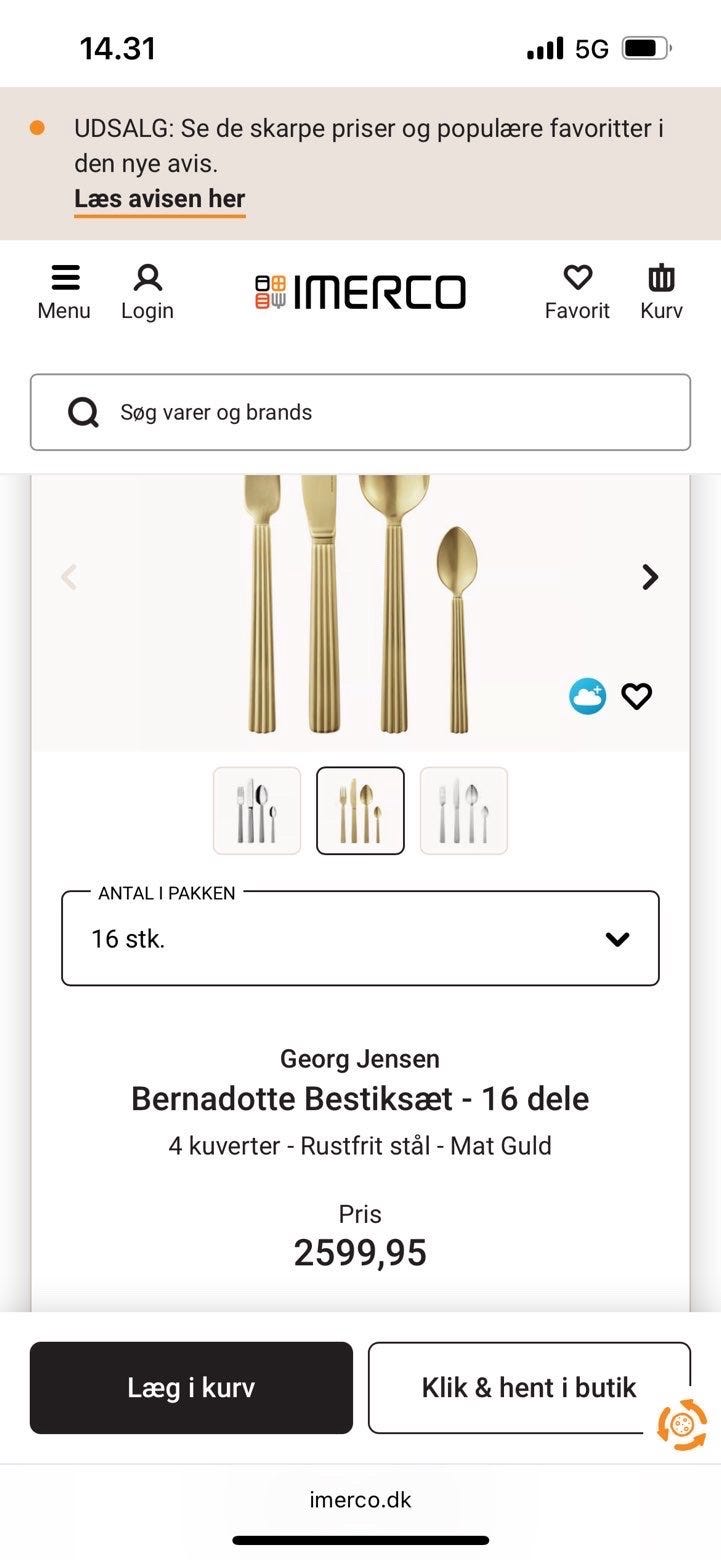Show next product image with right chevron
Viewport: 721px width, 1560px height.
(650, 577)
